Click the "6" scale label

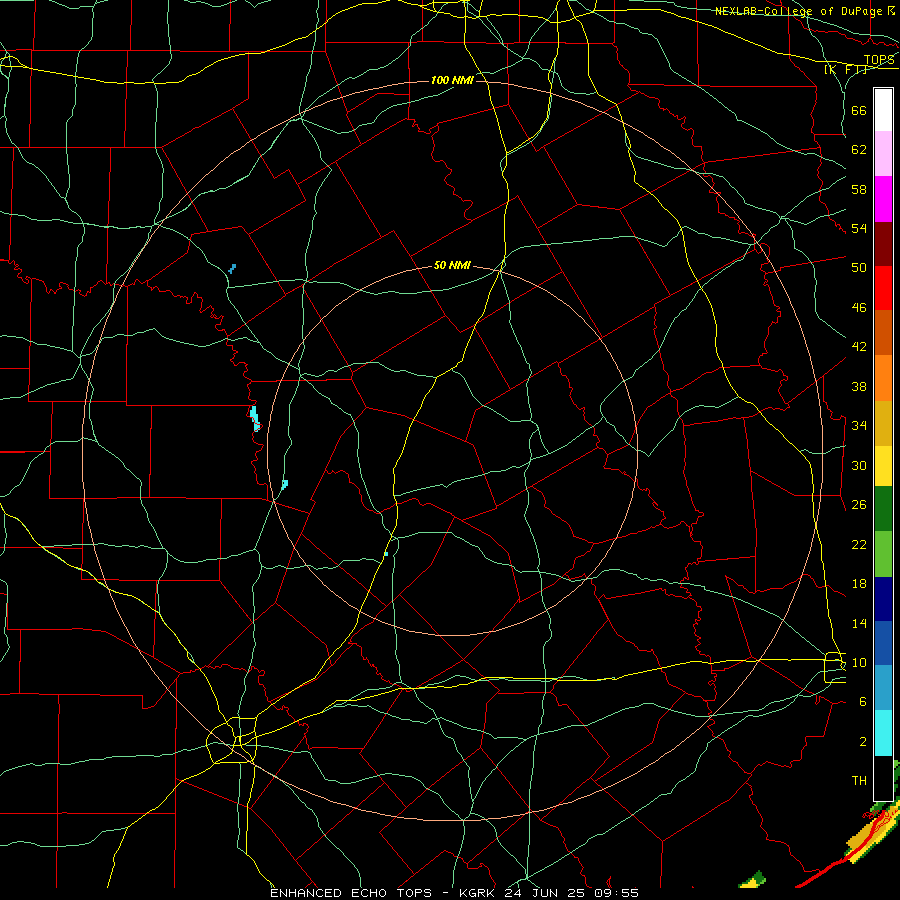coord(863,701)
